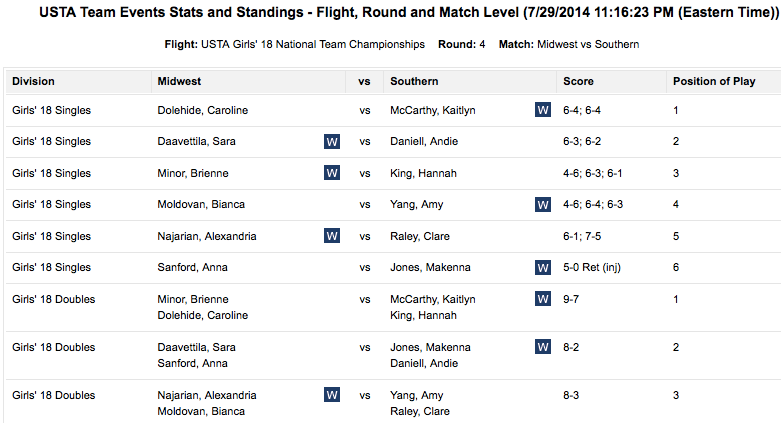The height and width of the screenshot is (423, 781).
Task: Click the Division column header
Action: pos(34,81)
